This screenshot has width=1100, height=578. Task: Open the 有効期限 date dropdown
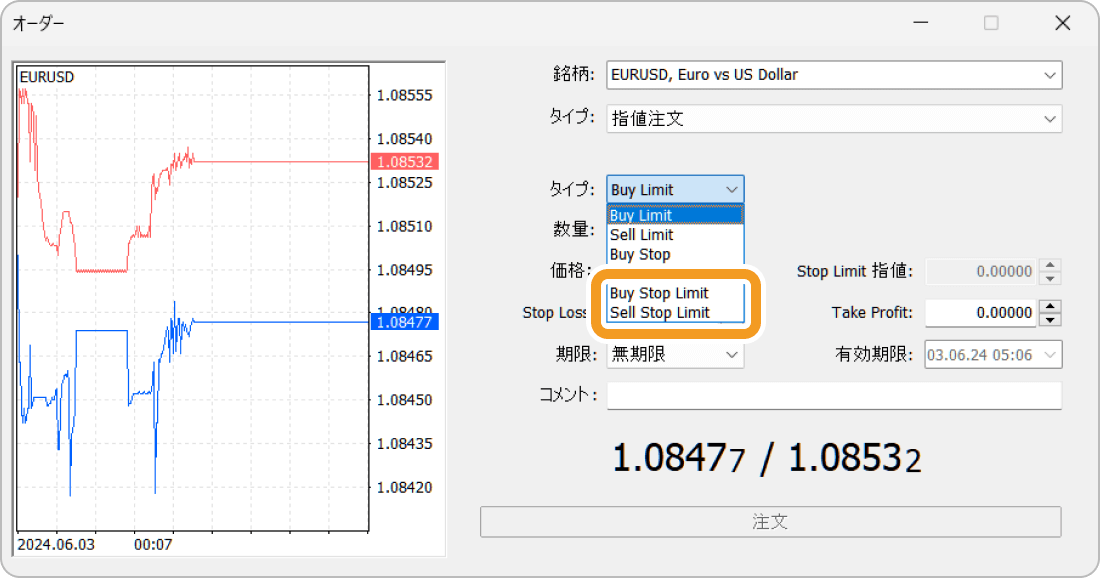[993, 355]
